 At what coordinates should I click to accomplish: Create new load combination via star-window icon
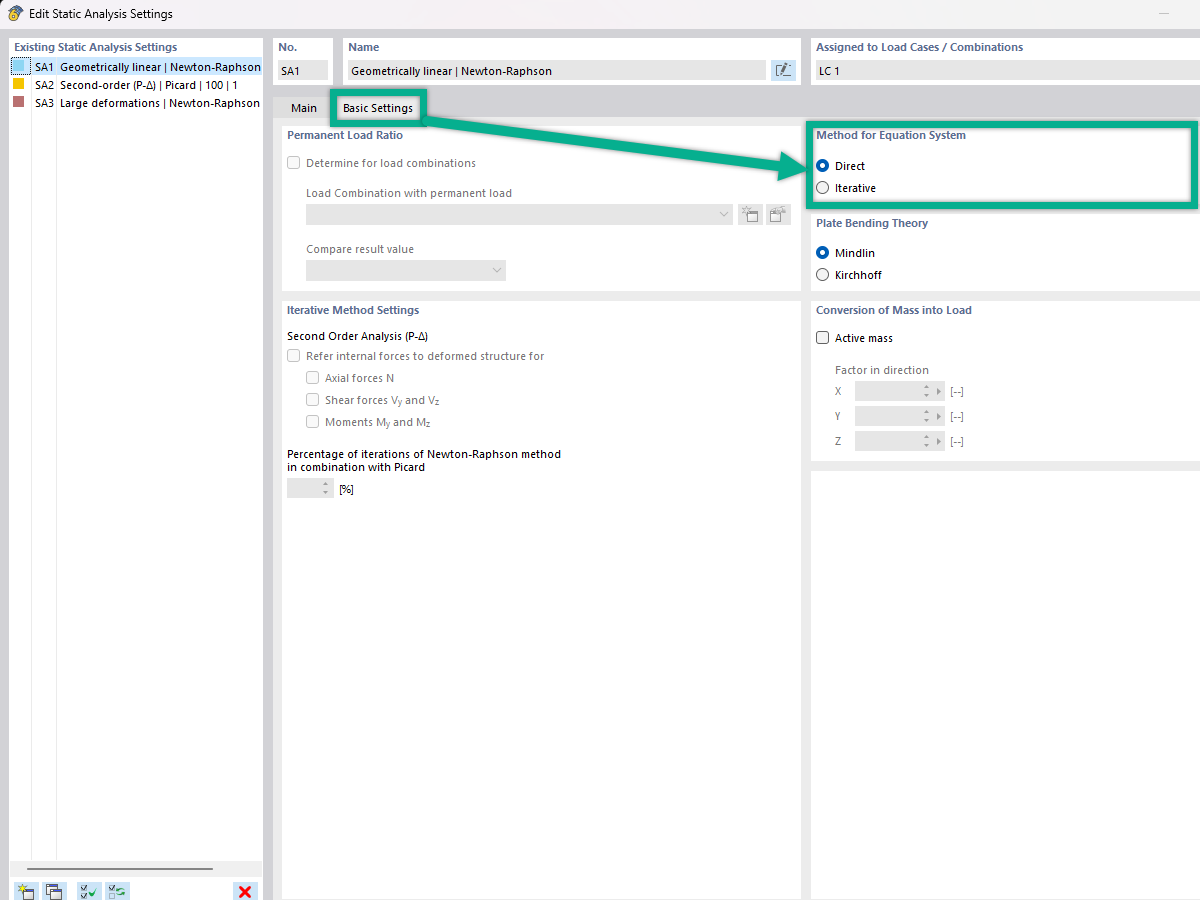coord(750,214)
